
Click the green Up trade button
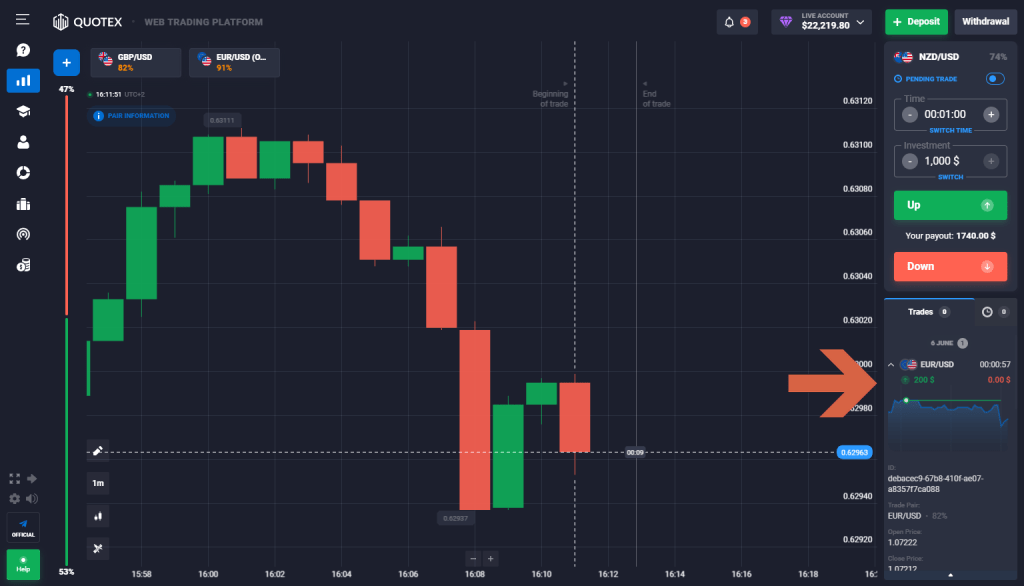(949, 205)
